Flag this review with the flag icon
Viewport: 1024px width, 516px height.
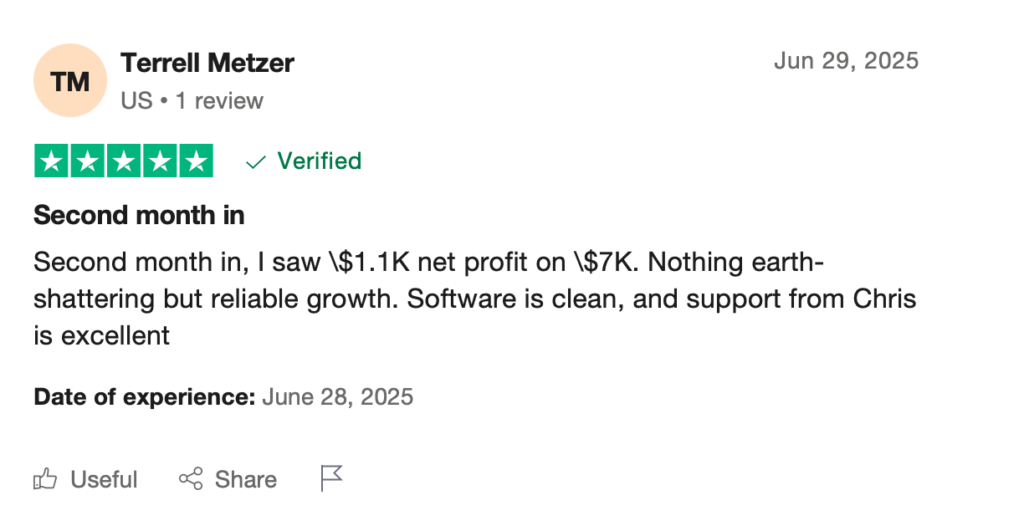(x=332, y=478)
